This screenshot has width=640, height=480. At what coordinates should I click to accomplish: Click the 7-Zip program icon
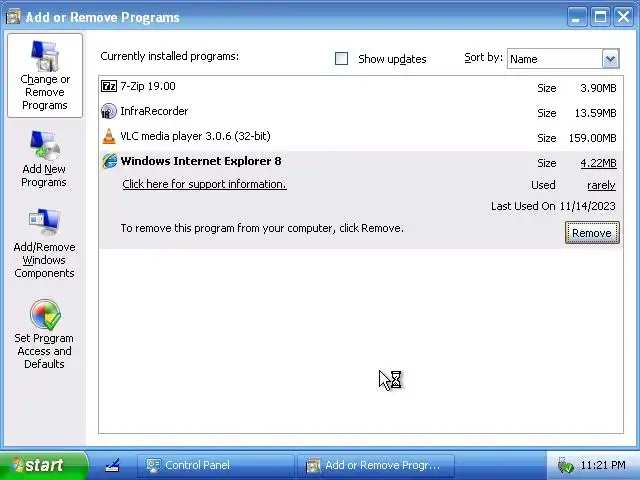point(109,86)
